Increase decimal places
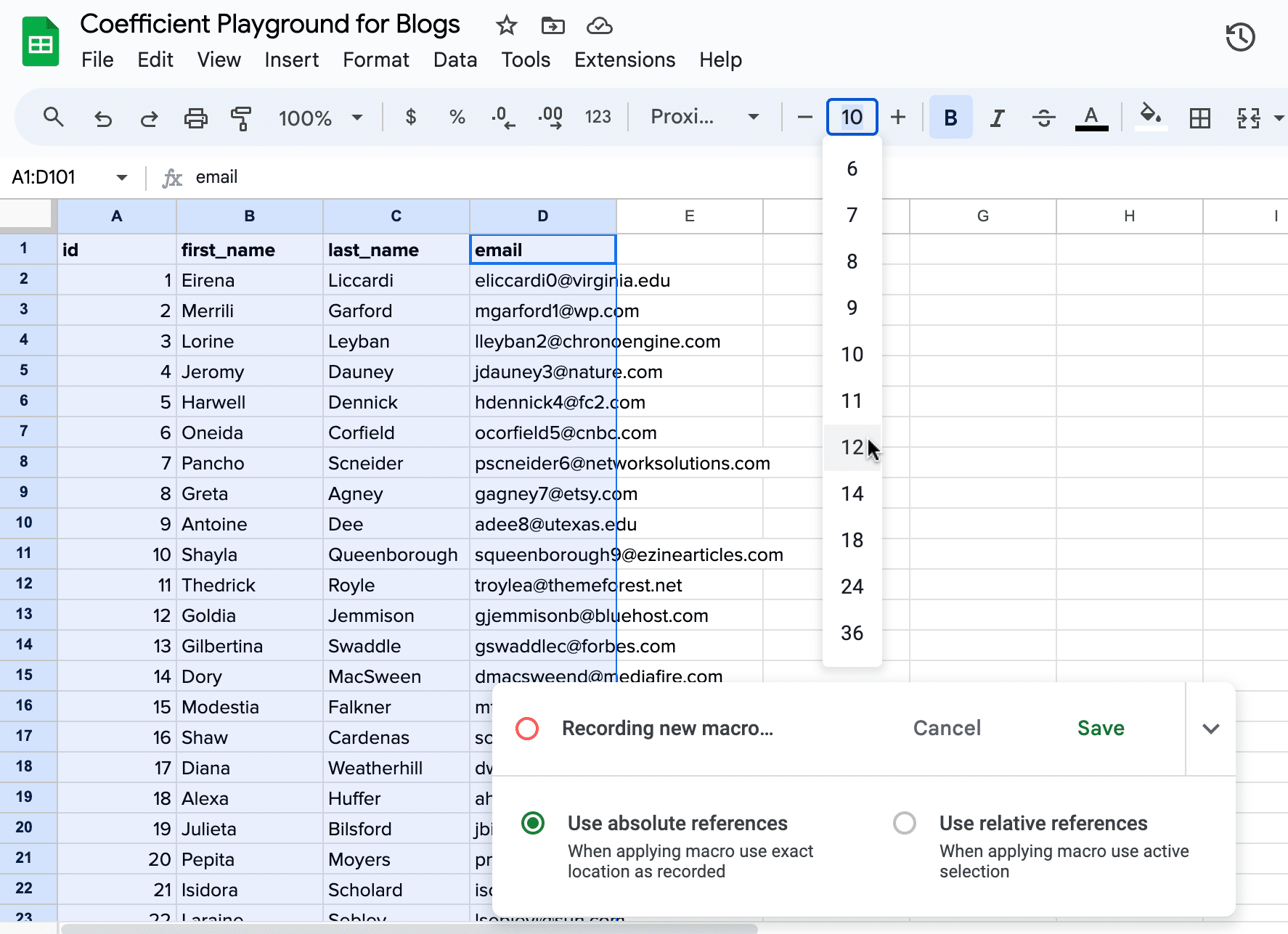The height and width of the screenshot is (934, 1288). pos(550,117)
